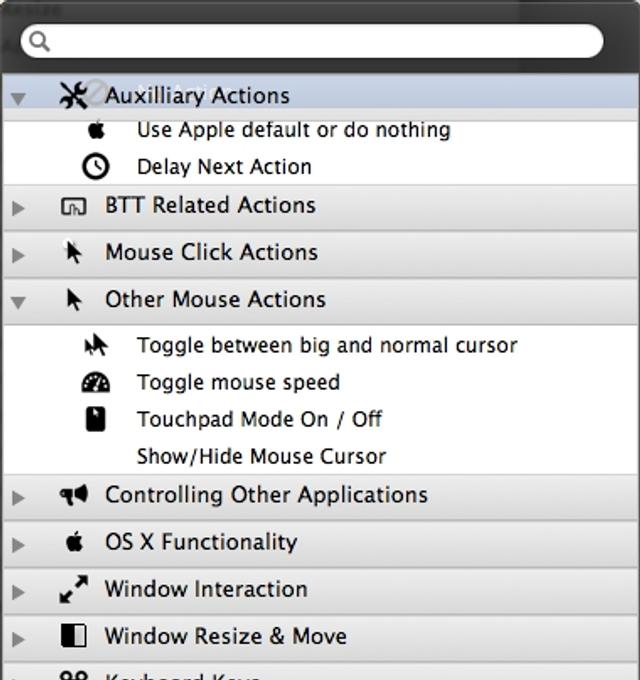Click the magnifying glass search icon
The image size is (640, 680).
click(39, 41)
